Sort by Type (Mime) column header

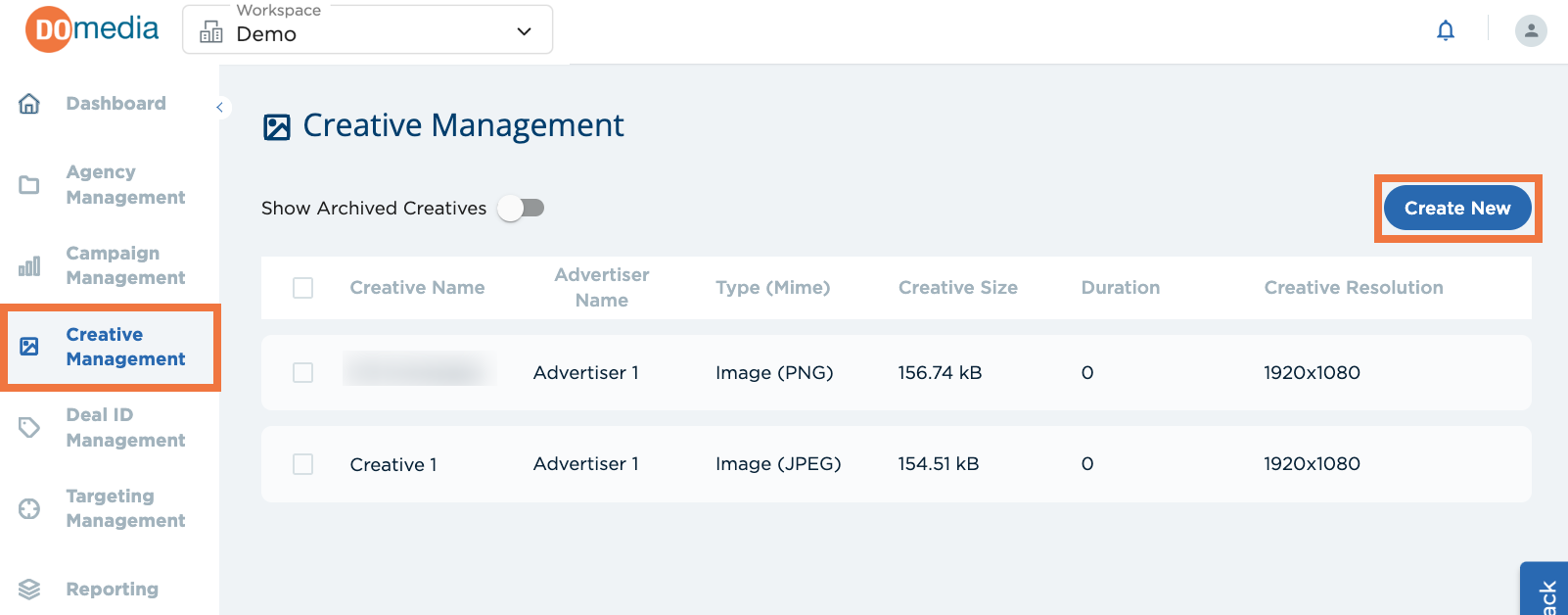click(773, 288)
